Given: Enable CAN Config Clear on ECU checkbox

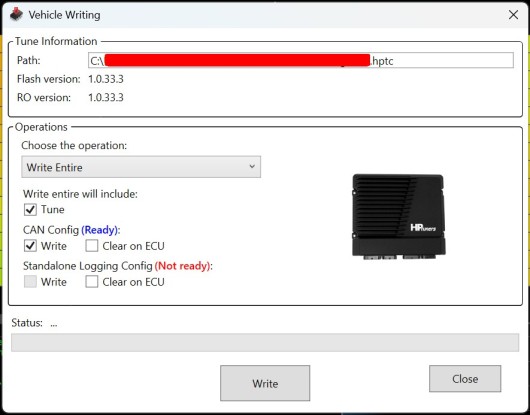Looking at the screenshot, I should point(92,246).
